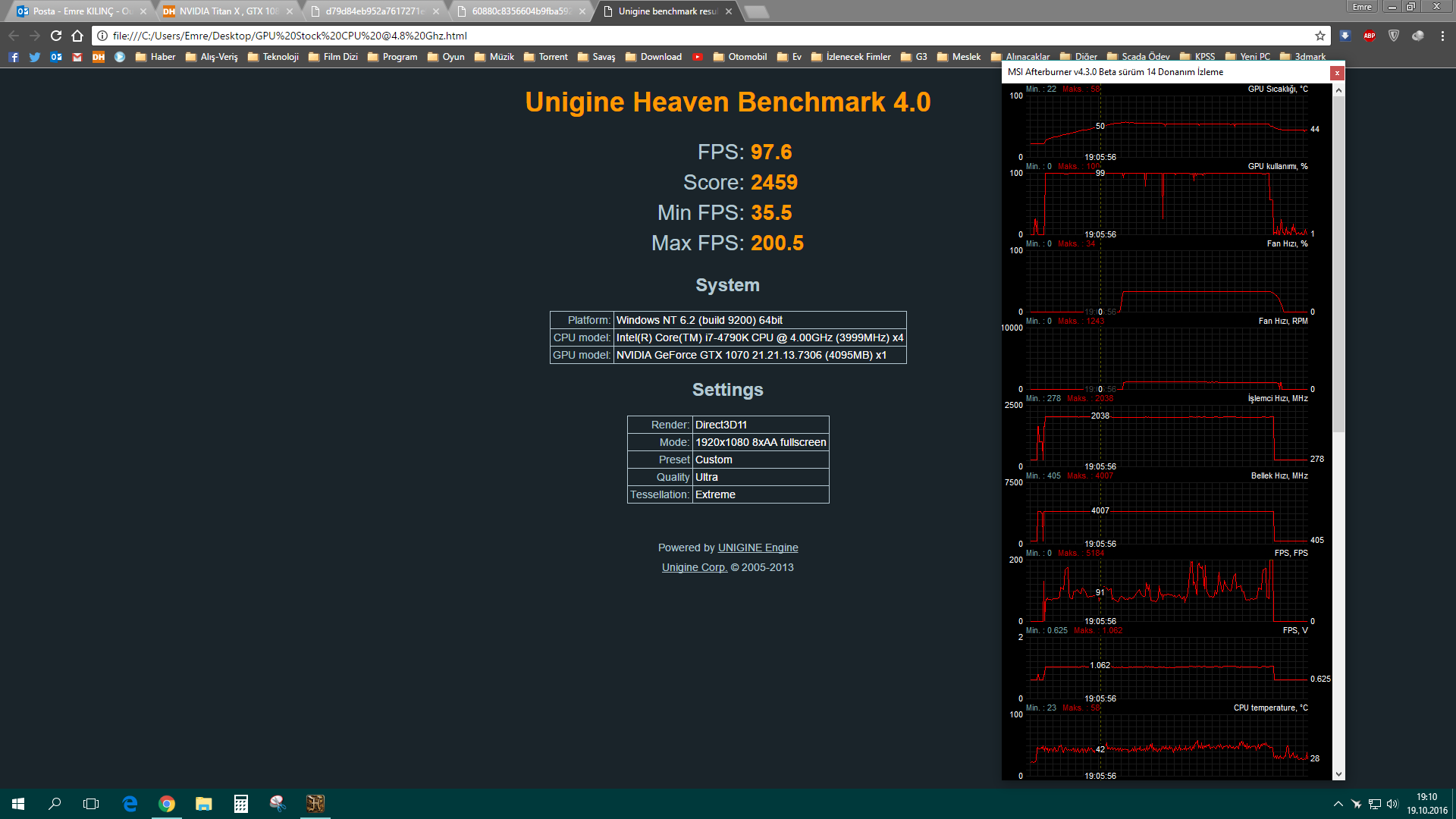Open the İzlenecek Fimler bookmarks folder
Screen dimensions: 1456x819
(x=851, y=57)
